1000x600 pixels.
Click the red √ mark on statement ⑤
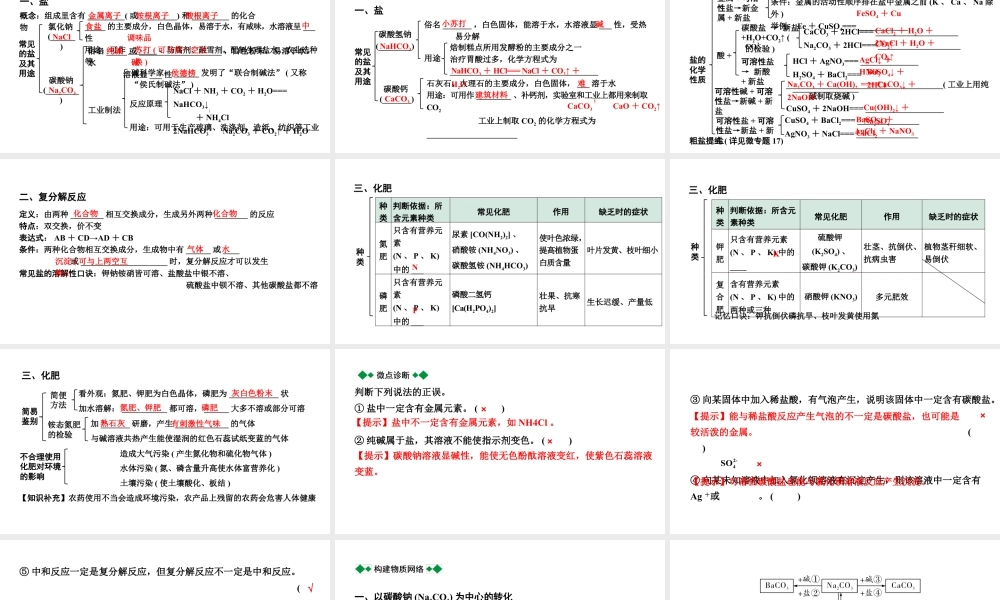pos(310,588)
